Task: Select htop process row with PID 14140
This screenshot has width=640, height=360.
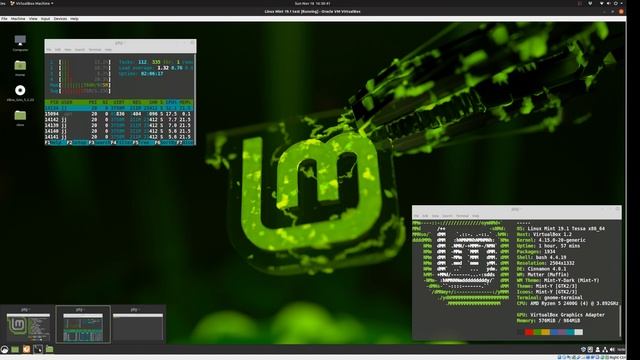Action: (120, 131)
